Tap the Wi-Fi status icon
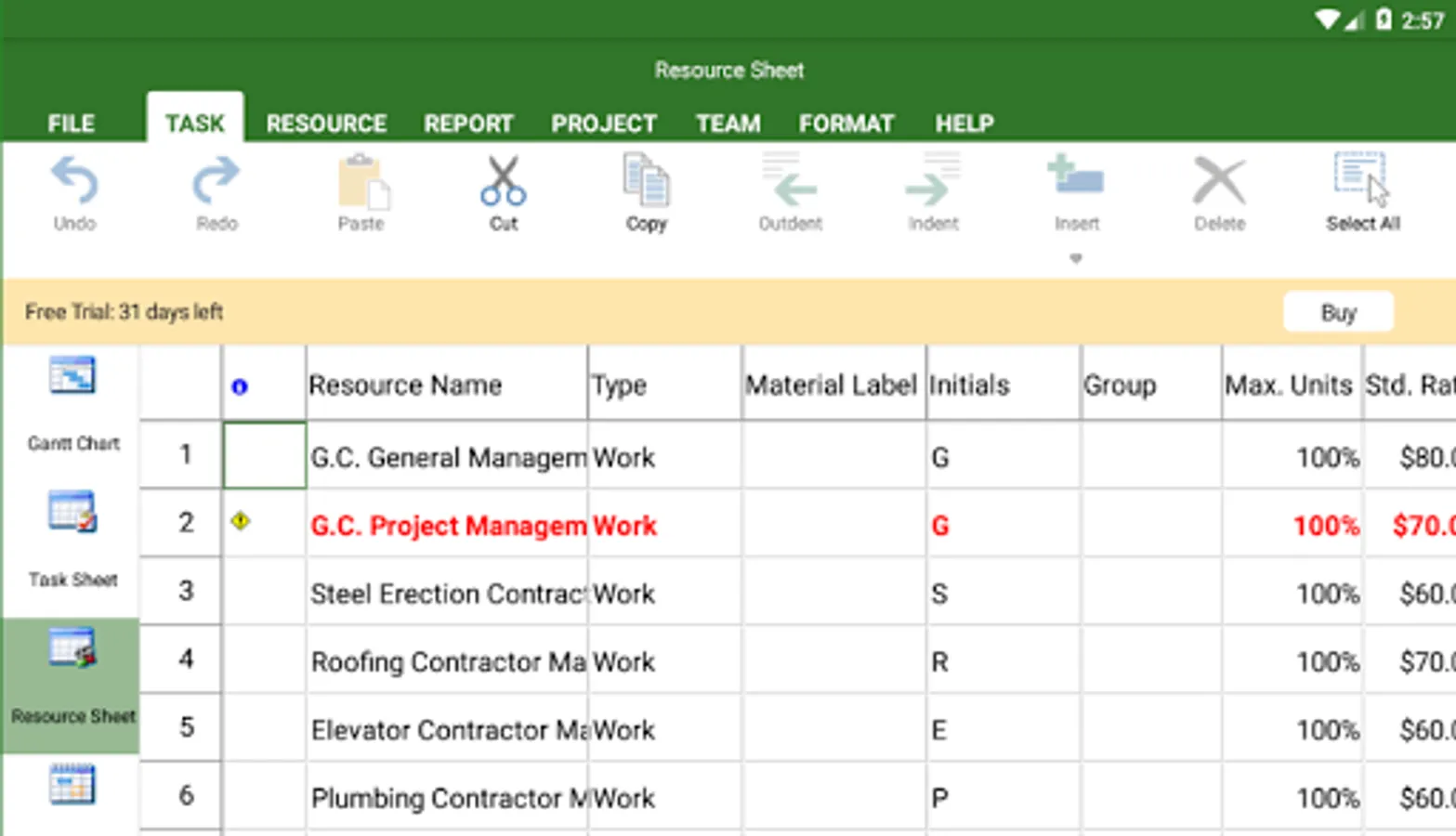The height and width of the screenshot is (836, 1456). click(1327, 20)
